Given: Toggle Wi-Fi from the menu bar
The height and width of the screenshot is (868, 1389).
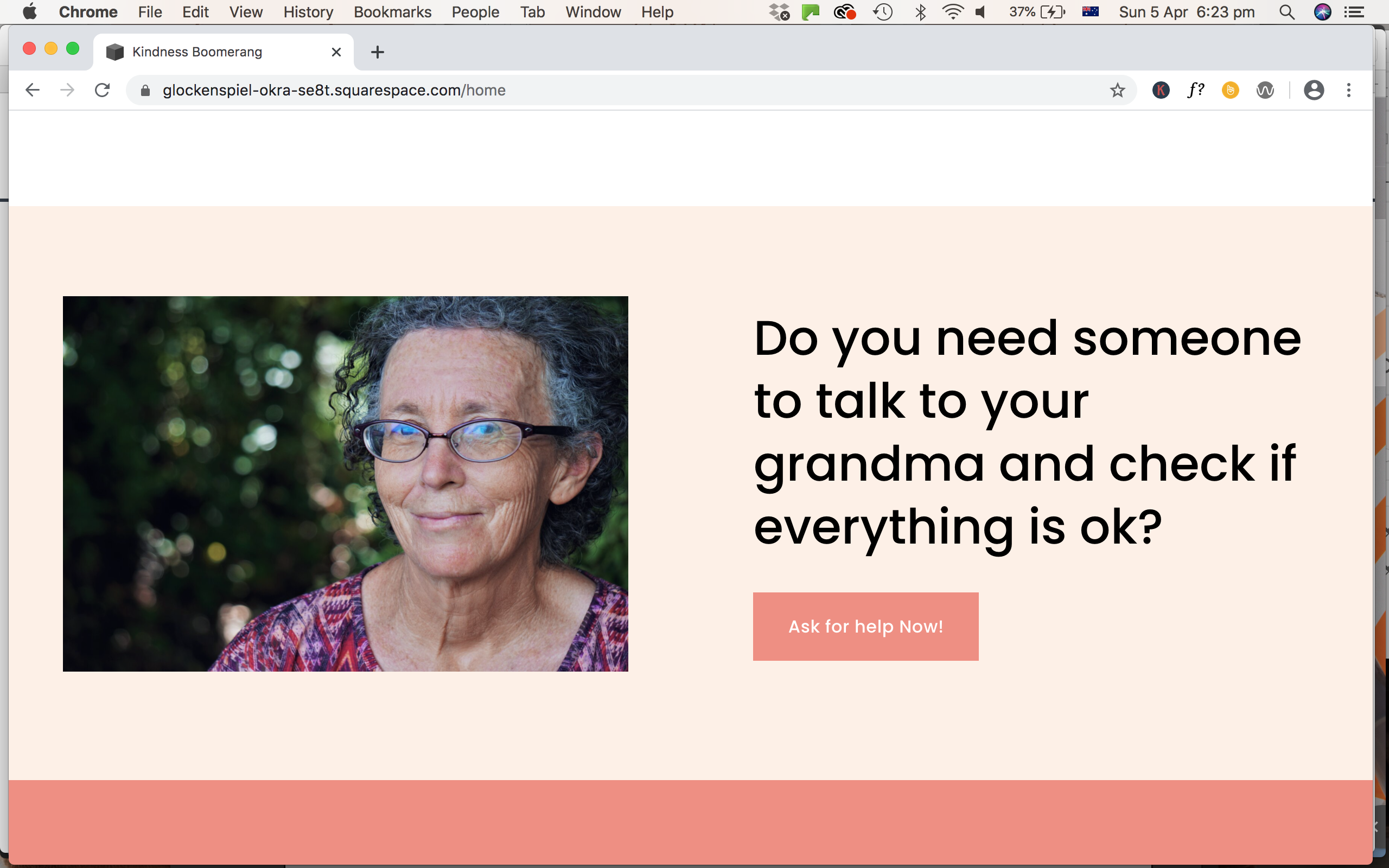Looking at the screenshot, I should point(953,11).
